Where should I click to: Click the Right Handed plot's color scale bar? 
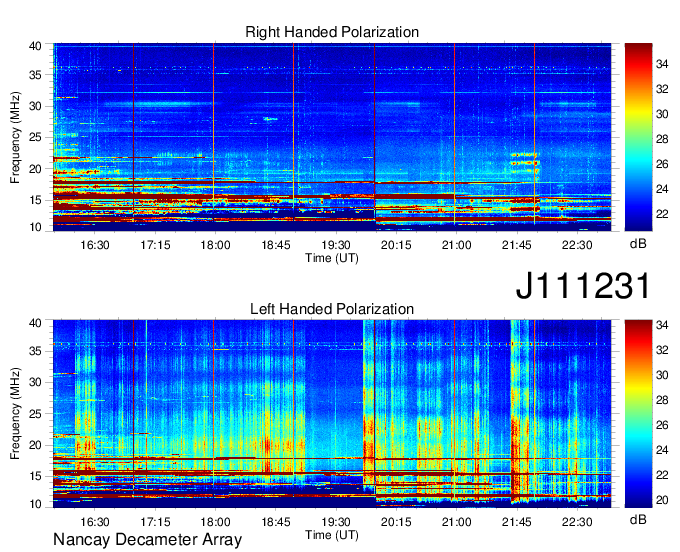coord(638,137)
